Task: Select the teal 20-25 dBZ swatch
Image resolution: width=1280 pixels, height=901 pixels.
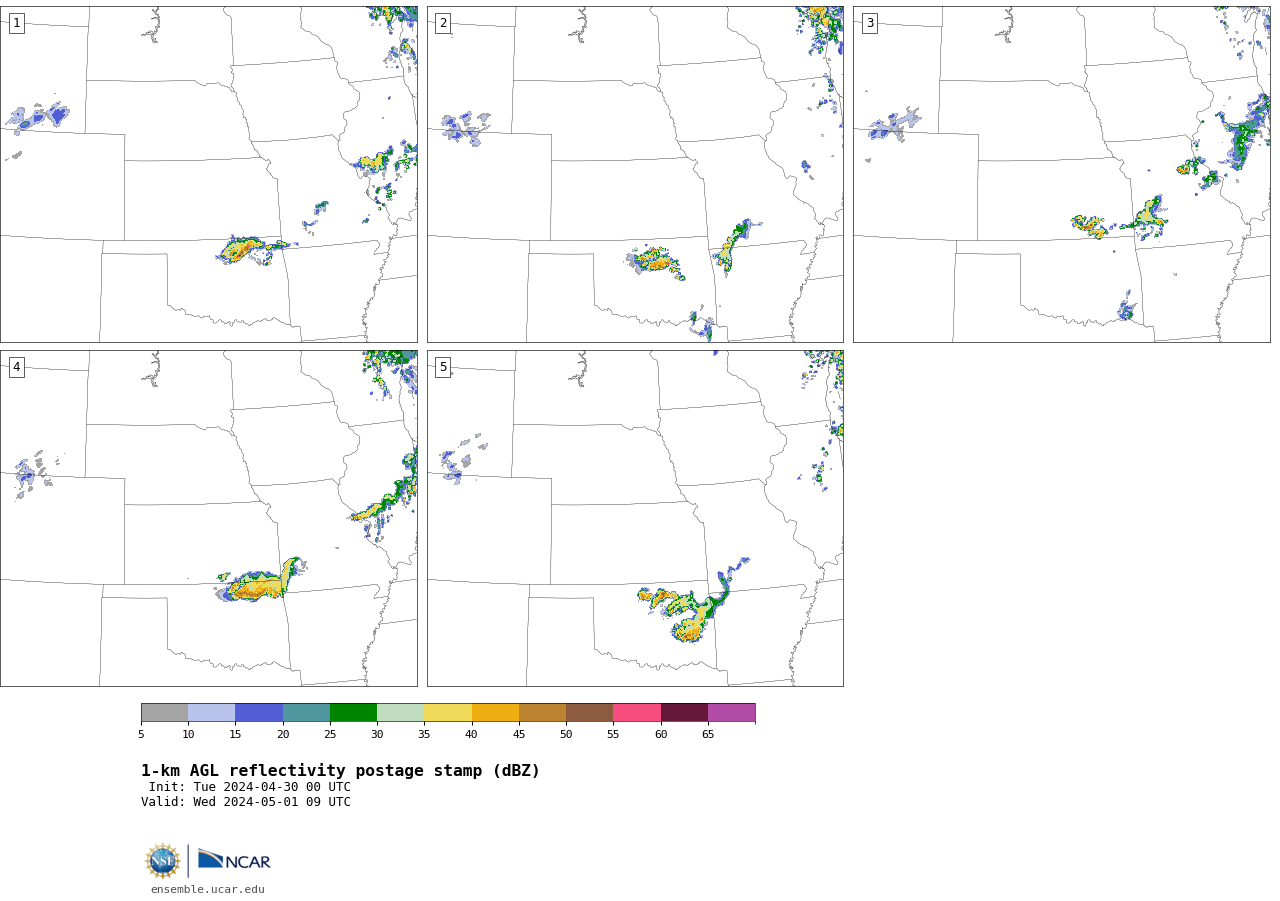Action: coord(306,713)
